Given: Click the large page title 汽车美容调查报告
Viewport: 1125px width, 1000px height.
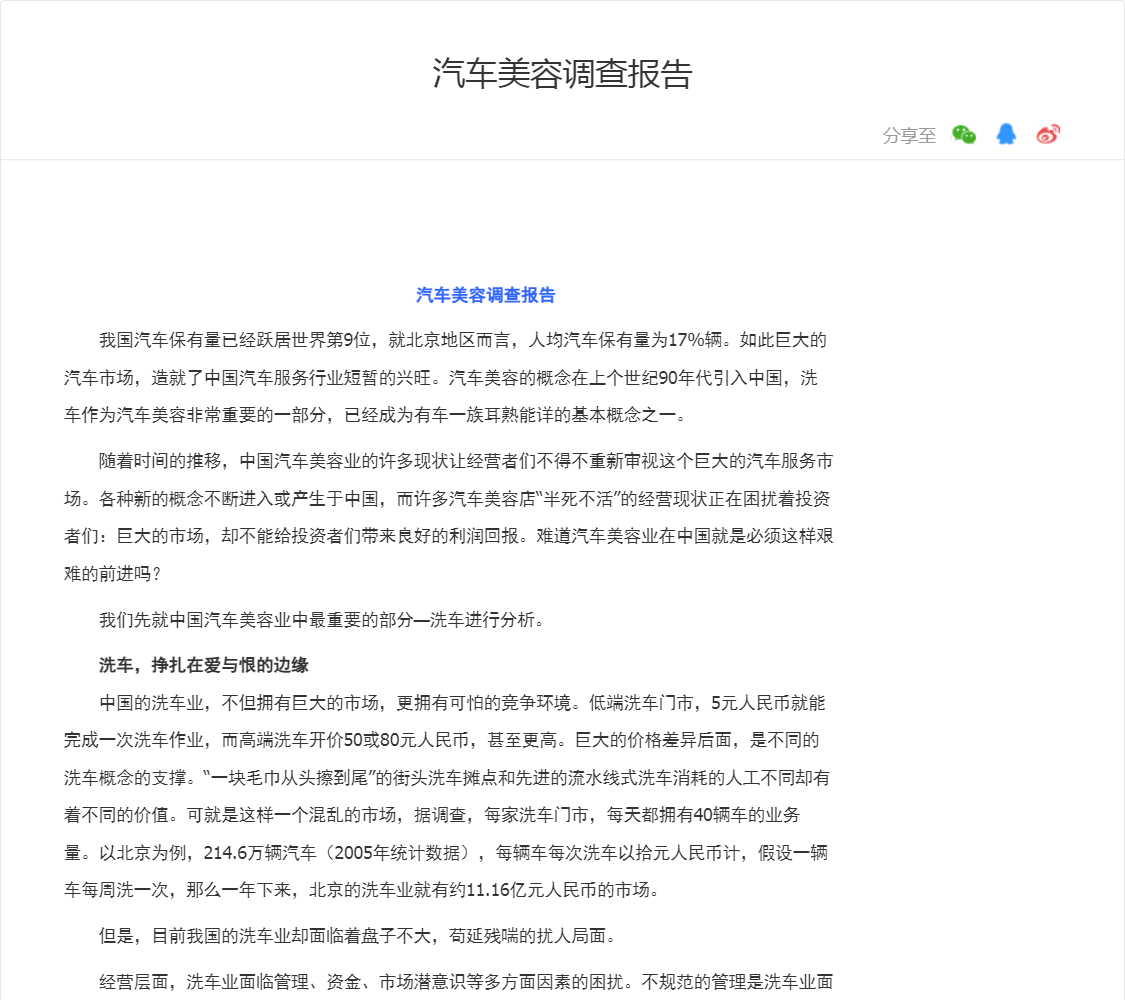Looking at the screenshot, I should coord(562,74).
